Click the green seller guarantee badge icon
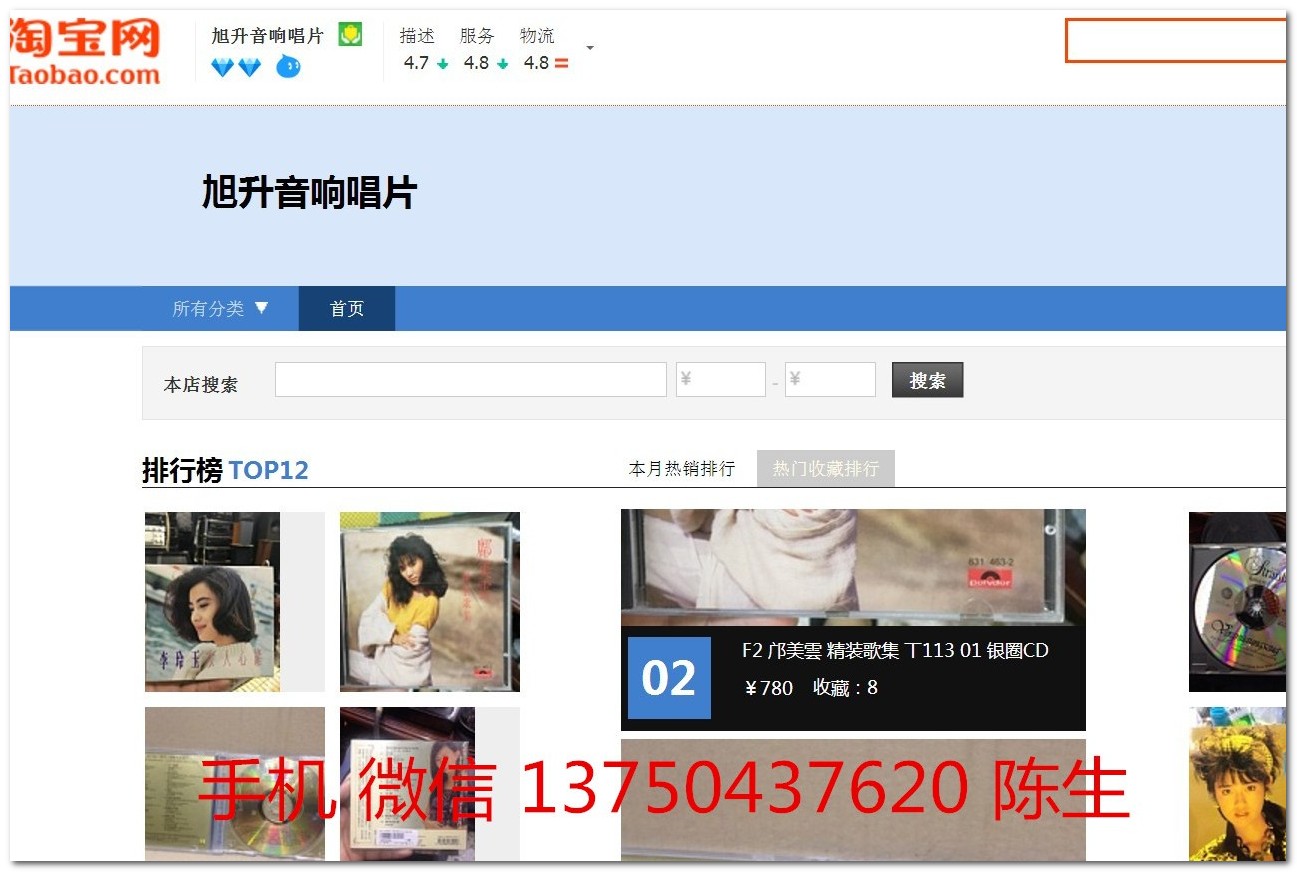 click(x=350, y=35)
